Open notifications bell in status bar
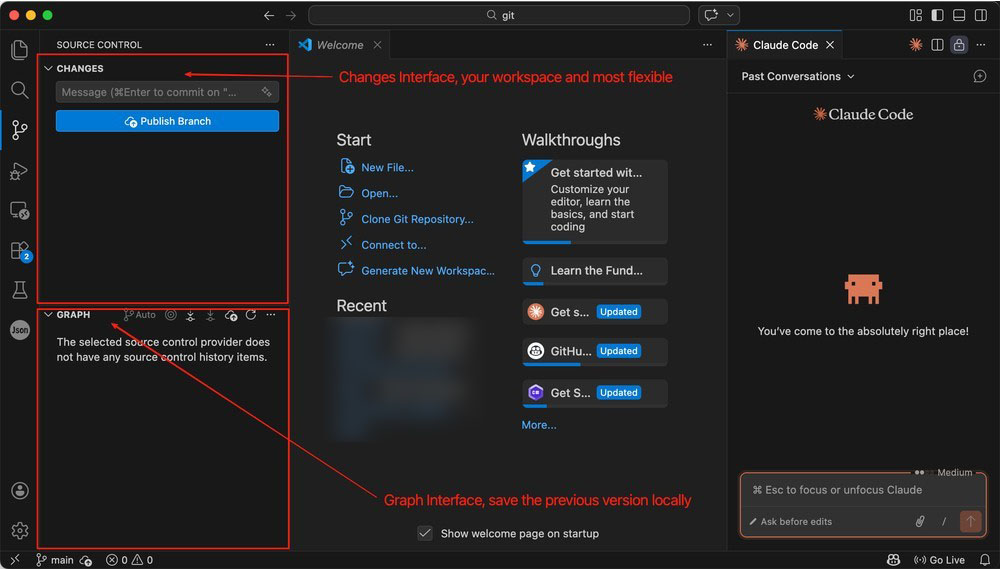Viewport: 1000px width, 569px height. coord(985,559)
